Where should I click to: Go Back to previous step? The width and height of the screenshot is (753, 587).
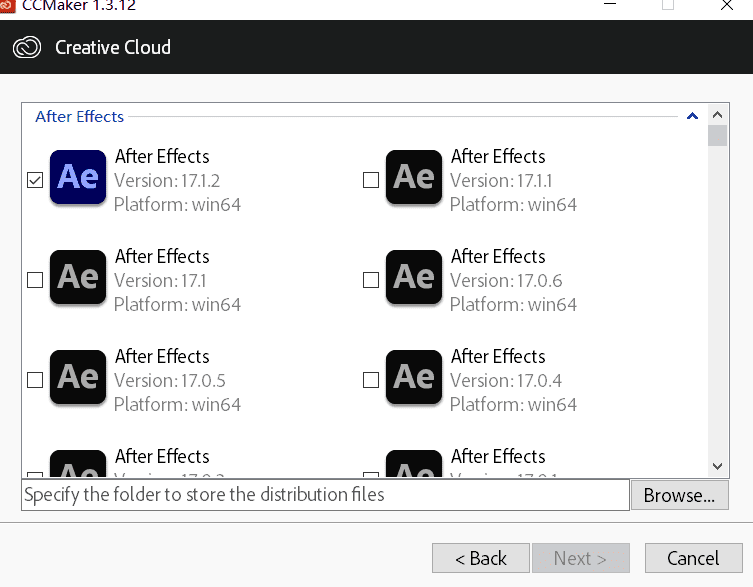pyautogui.click(x=481, y=558)
